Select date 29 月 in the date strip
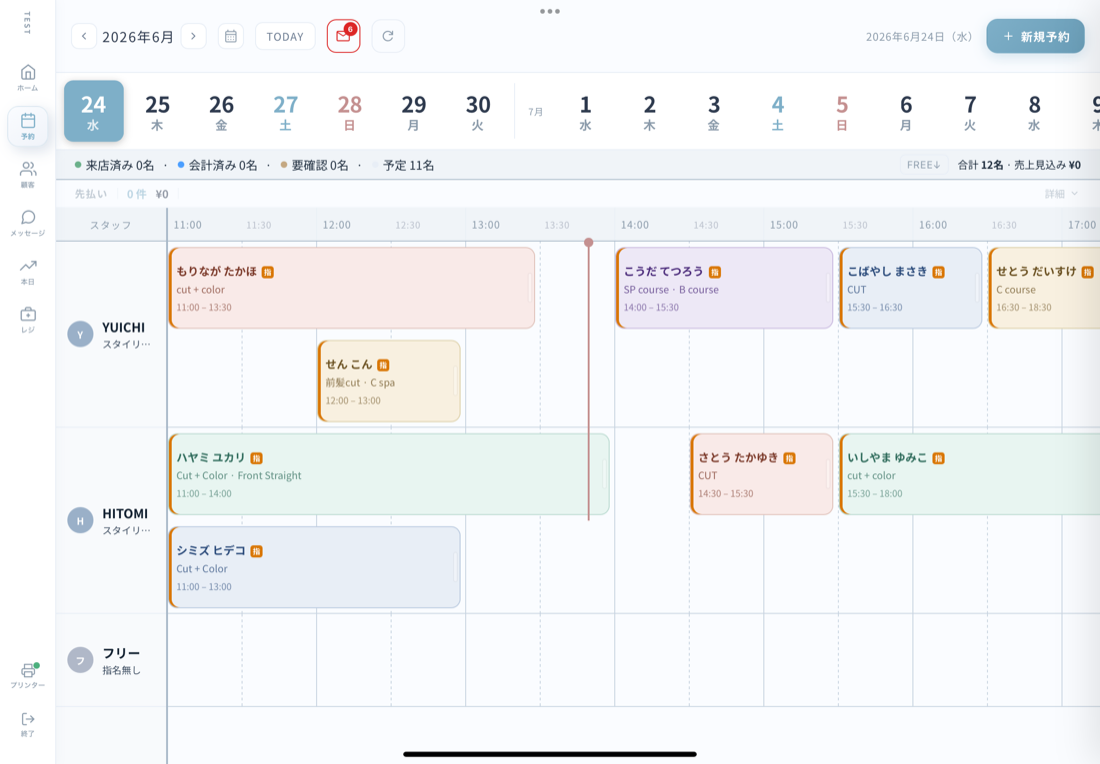 (414, 112)
